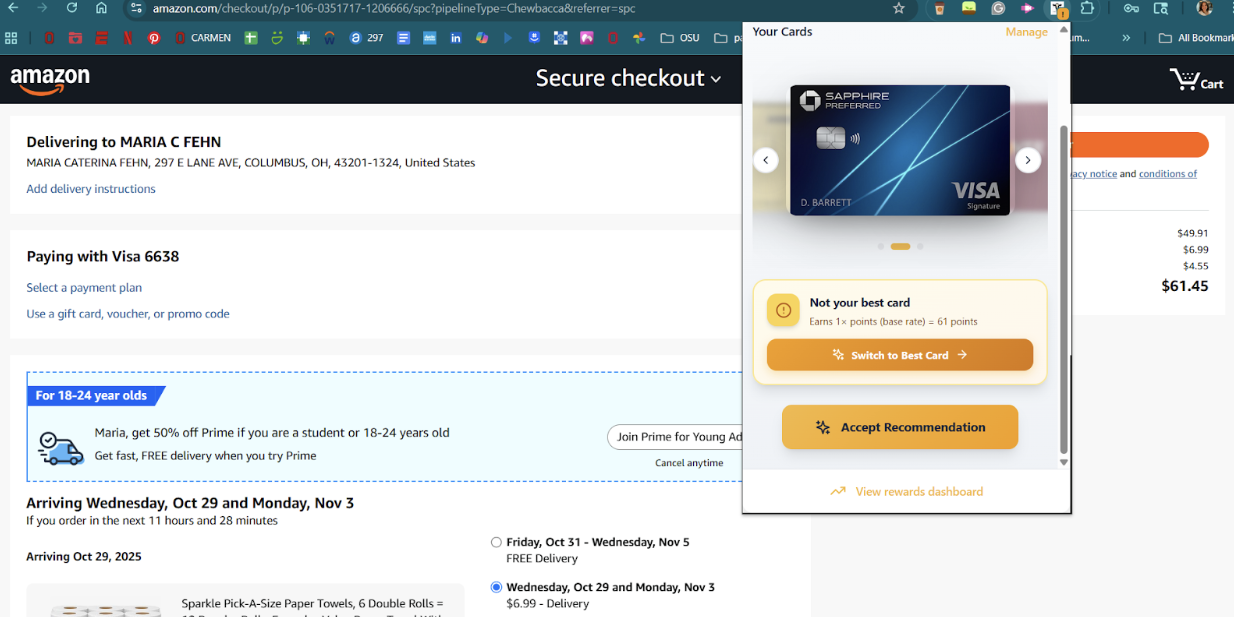The image size is (1234, 620).
Task: Open the coffee cup extension
Action: pos(939,8)
